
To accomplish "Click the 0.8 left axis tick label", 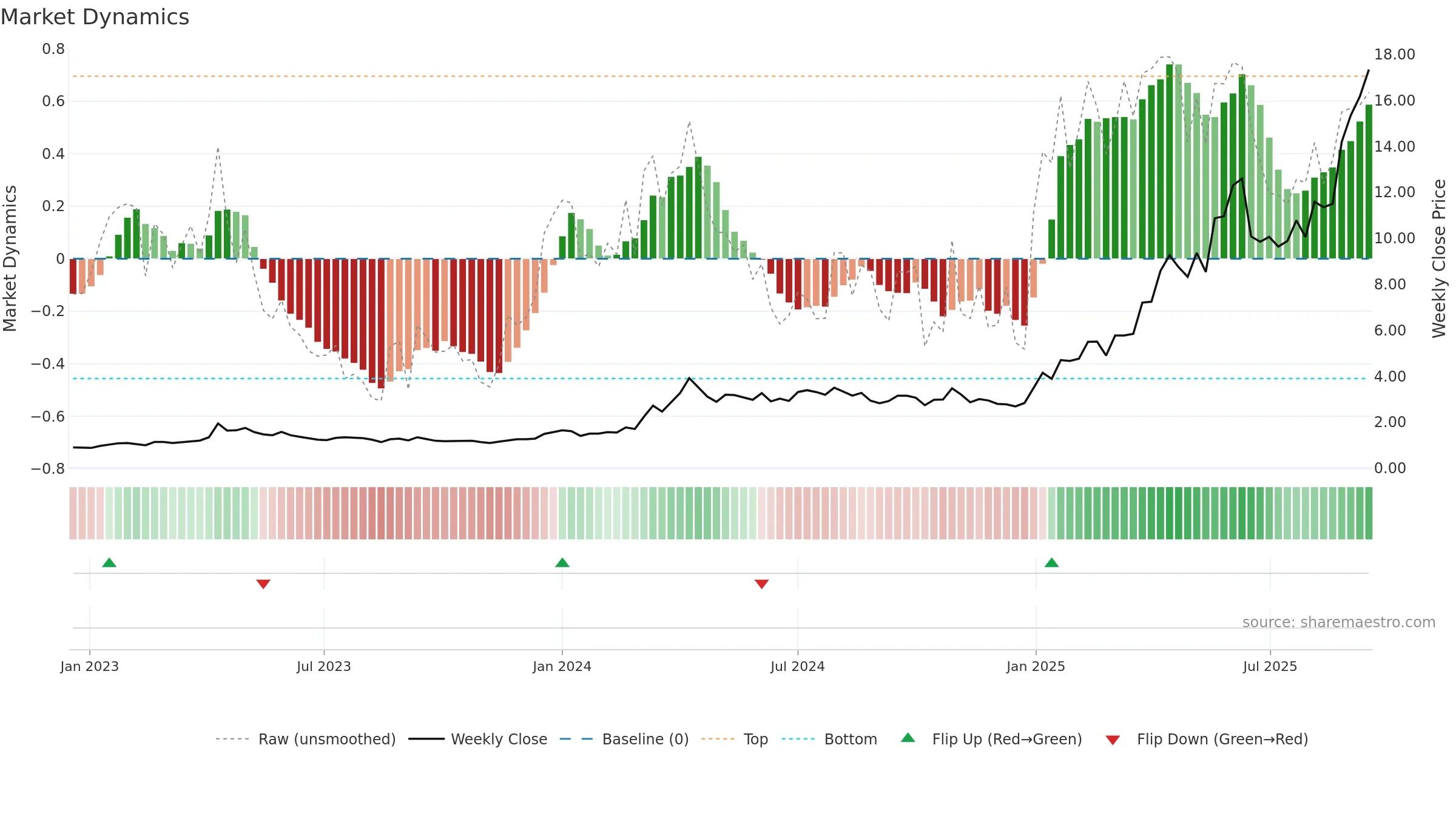I will (53, 49).
